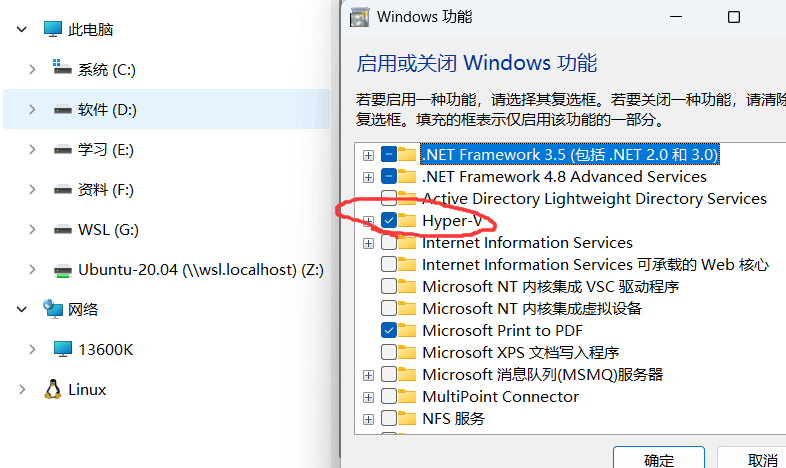Select the 系统 (C:) drive icon

pyautogui.click(x=62, y=67)
